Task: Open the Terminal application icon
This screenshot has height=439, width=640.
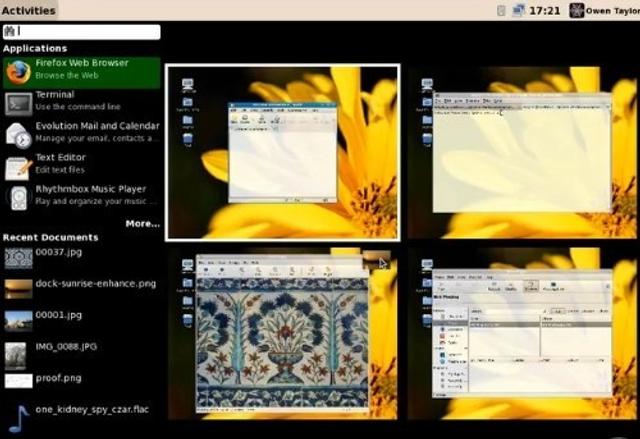Action: pos(18,103)
